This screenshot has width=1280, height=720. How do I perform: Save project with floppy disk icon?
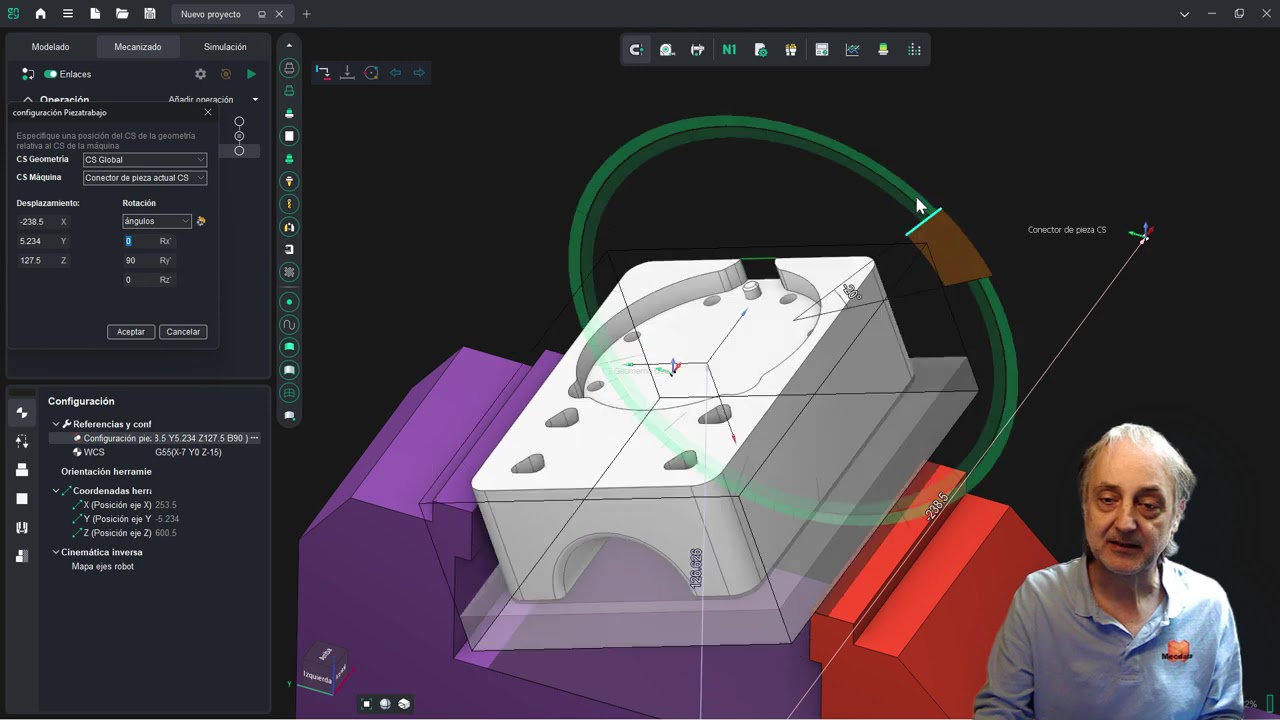(x=149, y=14)
